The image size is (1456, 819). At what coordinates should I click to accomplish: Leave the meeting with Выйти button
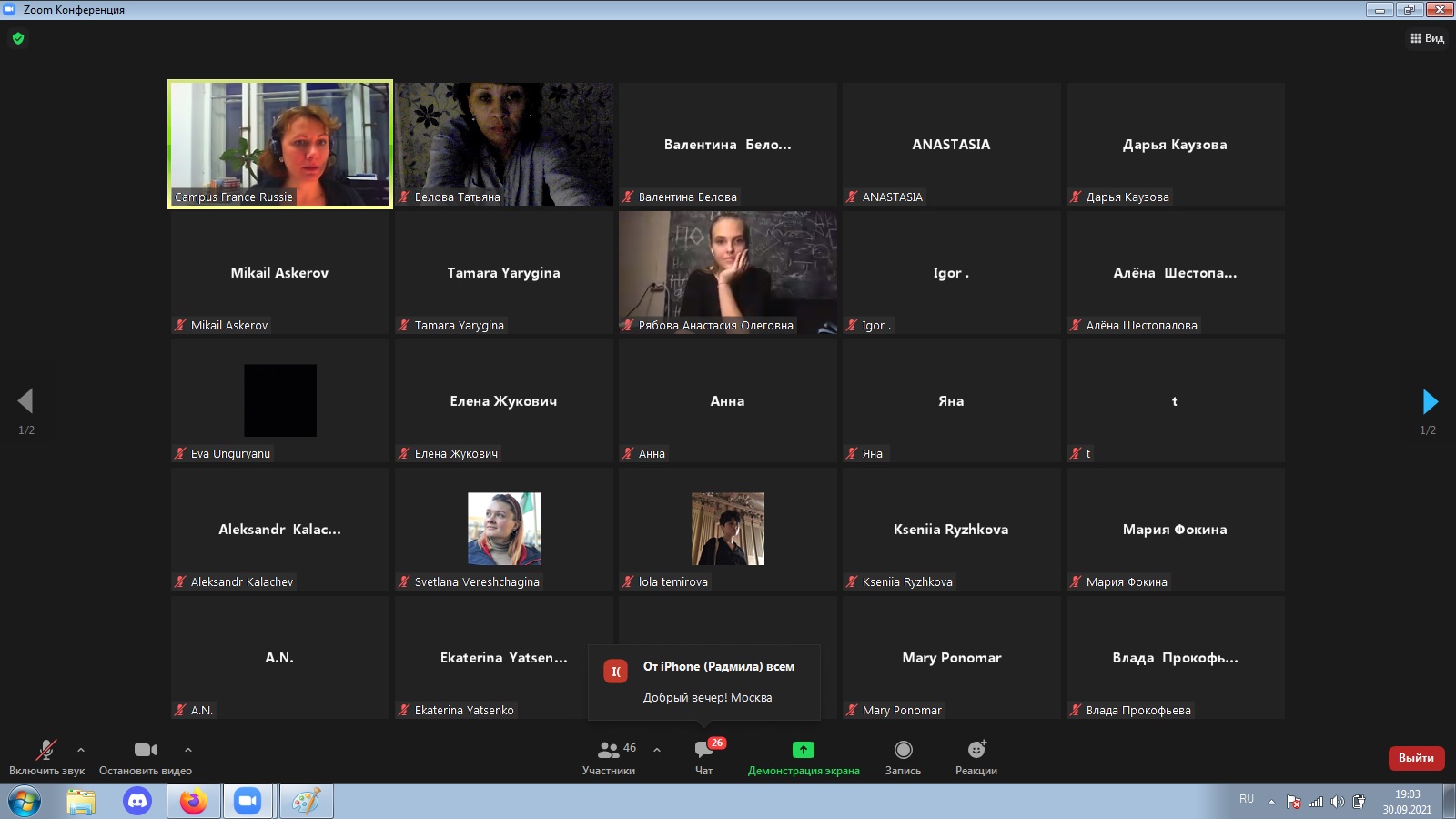point(1415,758)
